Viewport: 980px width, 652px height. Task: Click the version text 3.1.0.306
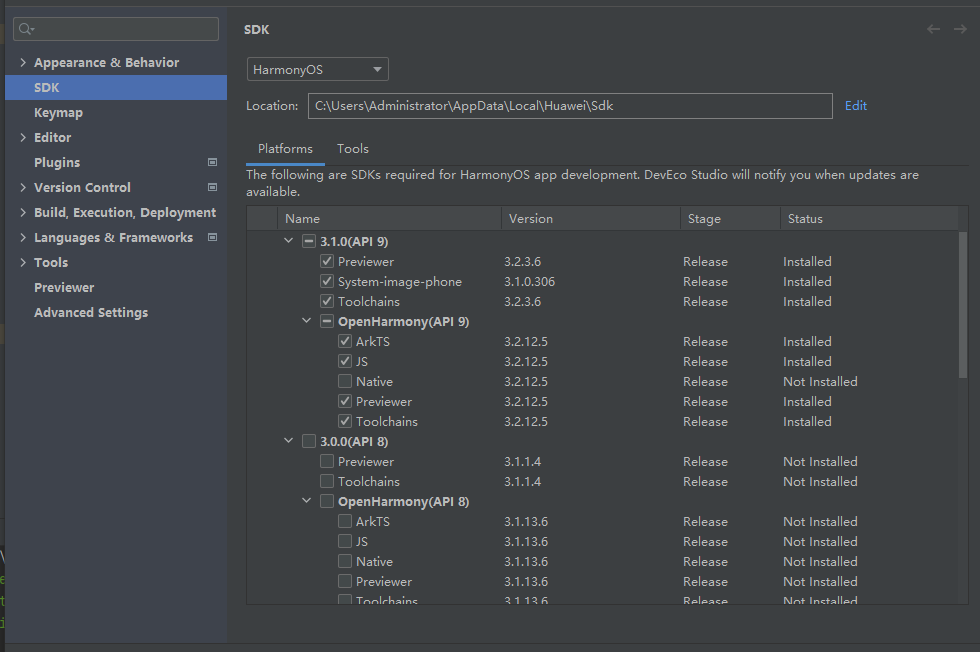pyautogui.click(x=529, y=282)
